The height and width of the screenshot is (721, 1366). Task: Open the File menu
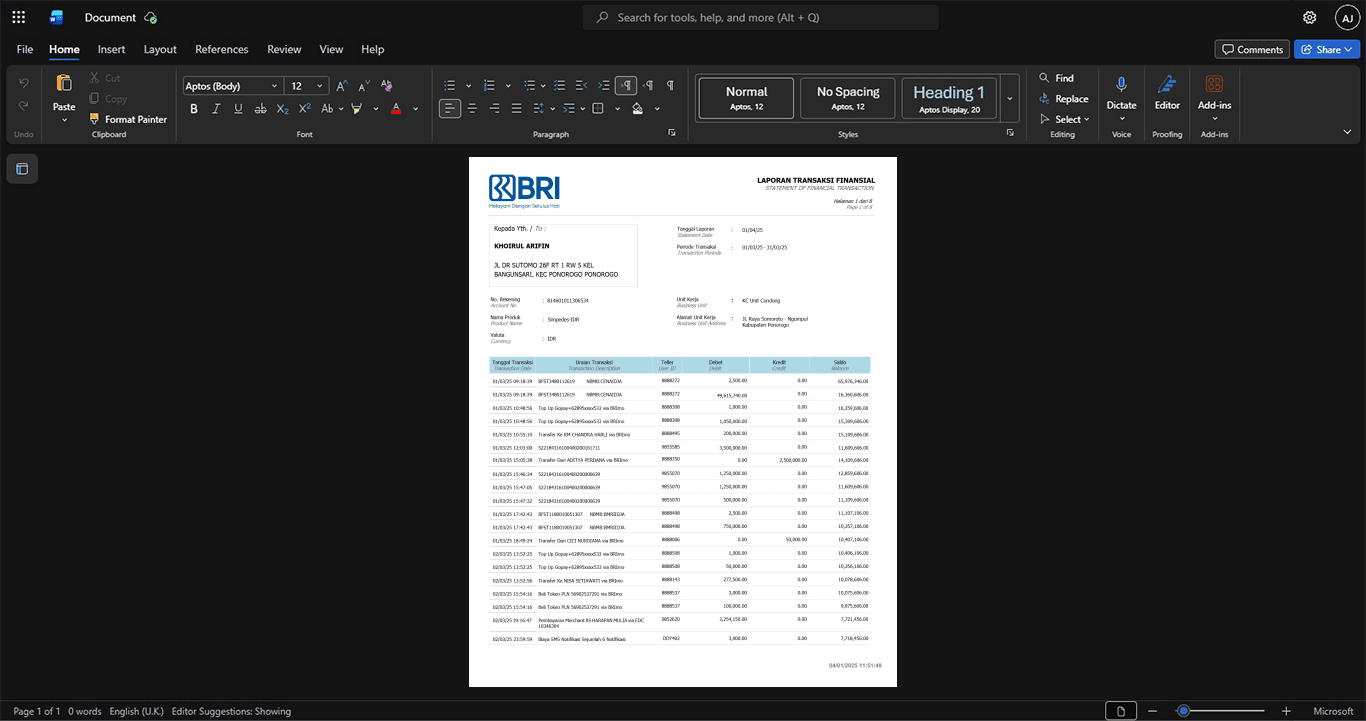[x=25, y=49]
